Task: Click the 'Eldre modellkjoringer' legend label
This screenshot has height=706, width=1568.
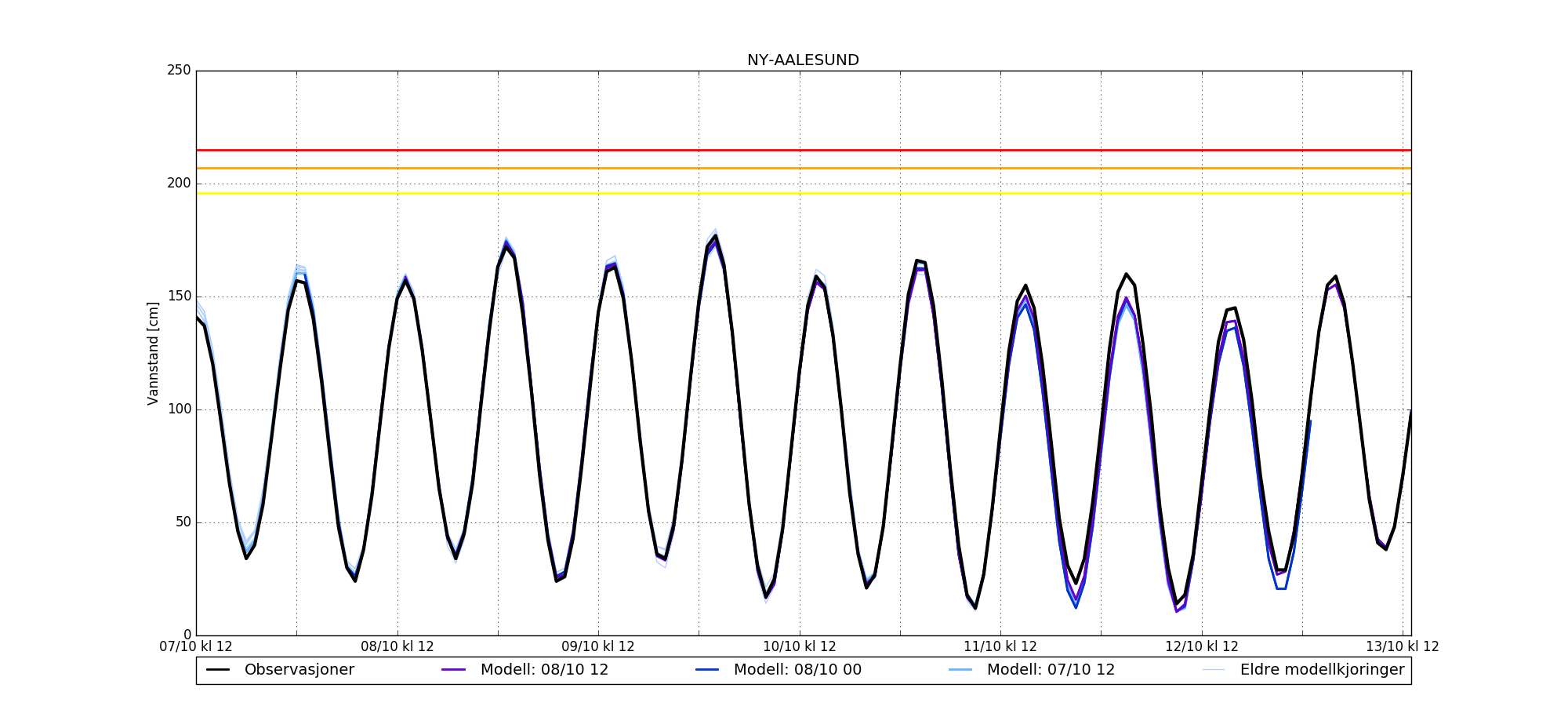Action: point(1322,670)
